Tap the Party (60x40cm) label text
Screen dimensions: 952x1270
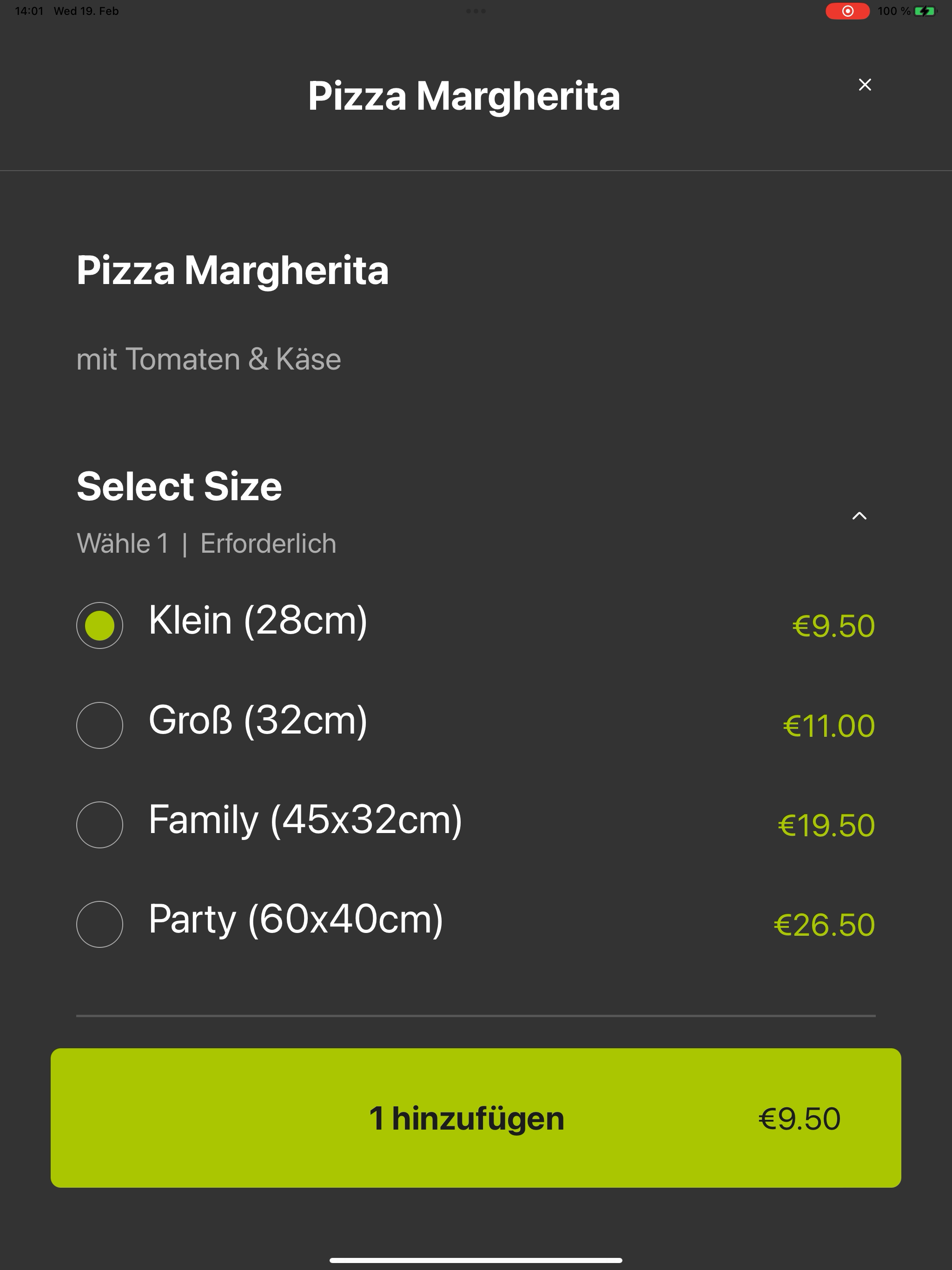pos(296,919)
